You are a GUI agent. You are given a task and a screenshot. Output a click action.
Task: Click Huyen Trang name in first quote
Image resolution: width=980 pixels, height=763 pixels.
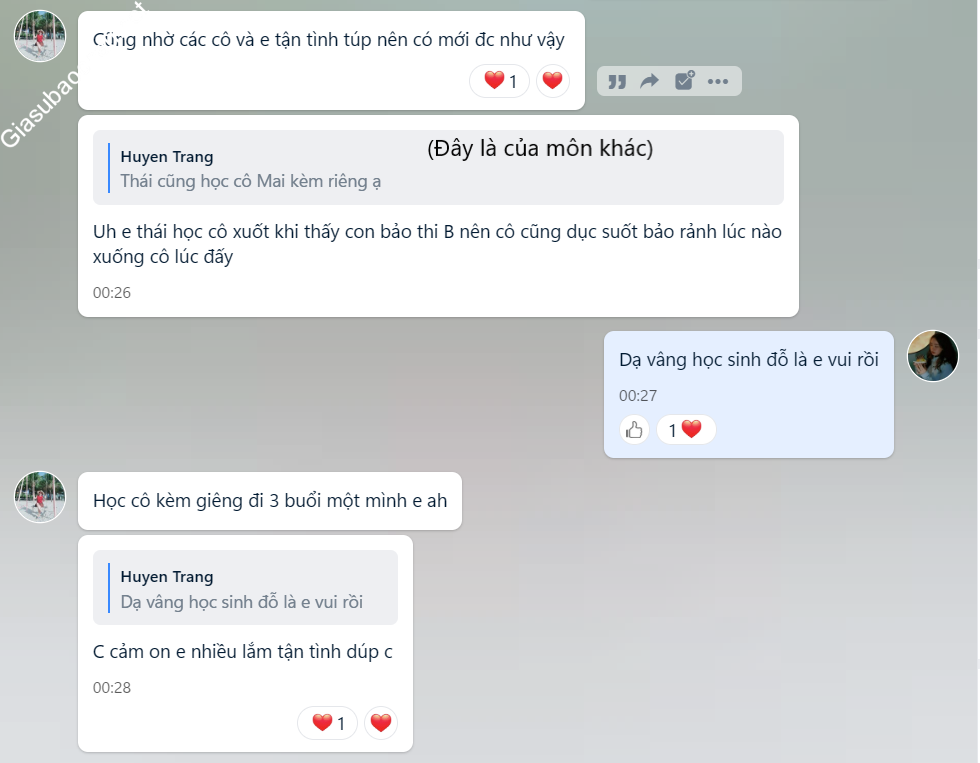pyautogui.click(x=167, y=156)
